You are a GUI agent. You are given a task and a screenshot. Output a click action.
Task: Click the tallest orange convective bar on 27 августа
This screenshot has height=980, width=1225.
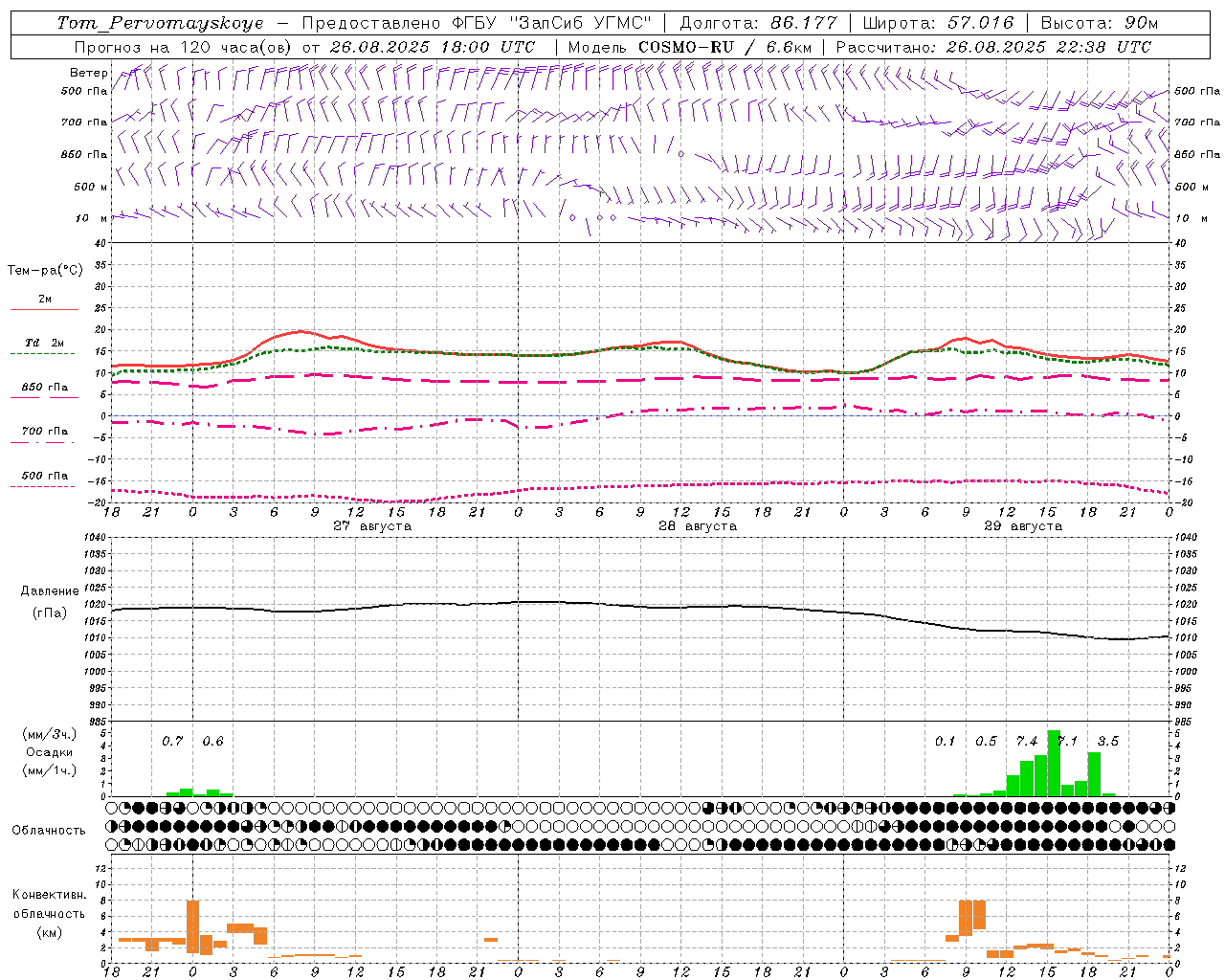tap(192, 926)
